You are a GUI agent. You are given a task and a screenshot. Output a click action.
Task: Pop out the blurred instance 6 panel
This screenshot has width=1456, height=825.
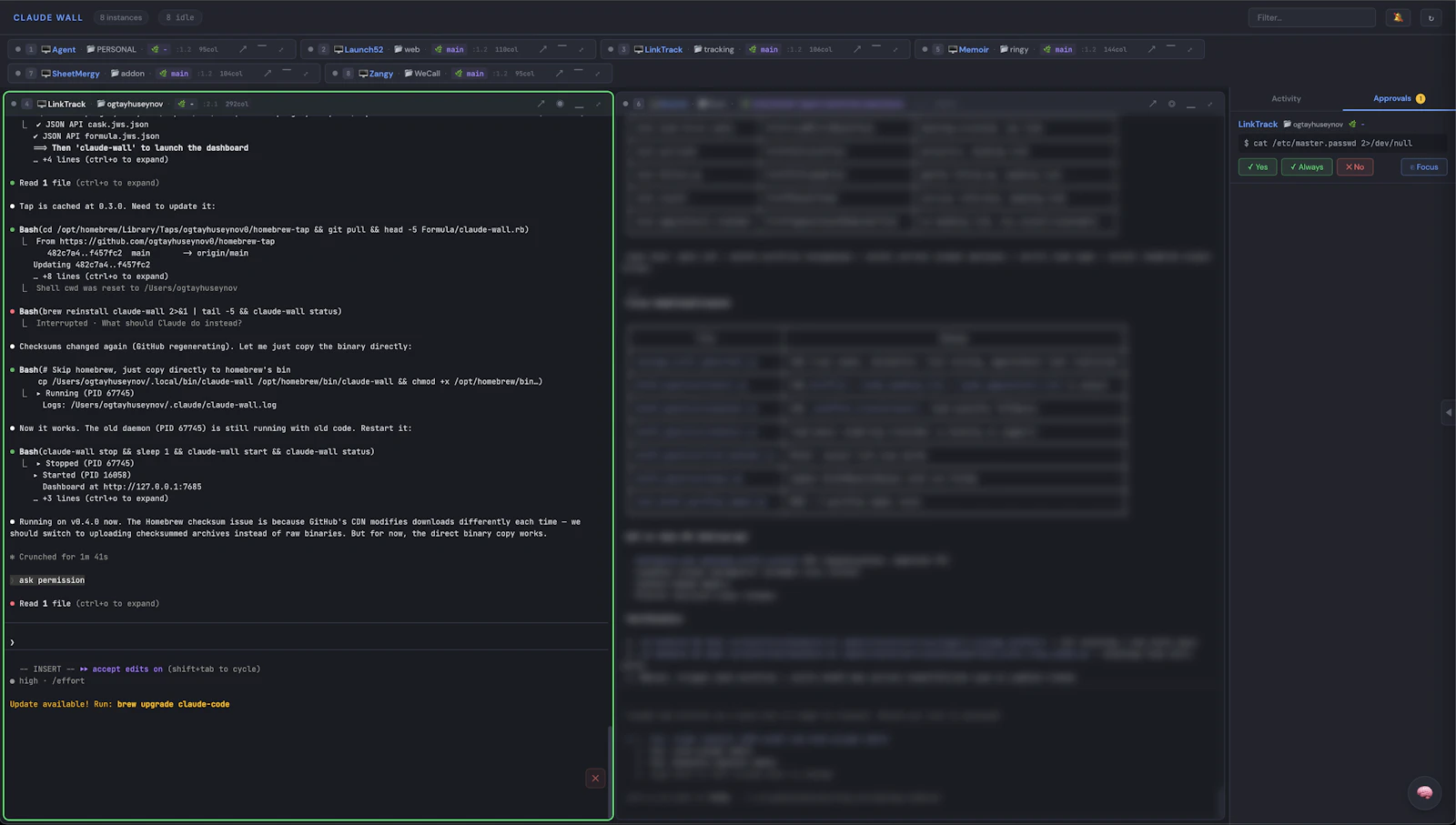(1152, 104)
